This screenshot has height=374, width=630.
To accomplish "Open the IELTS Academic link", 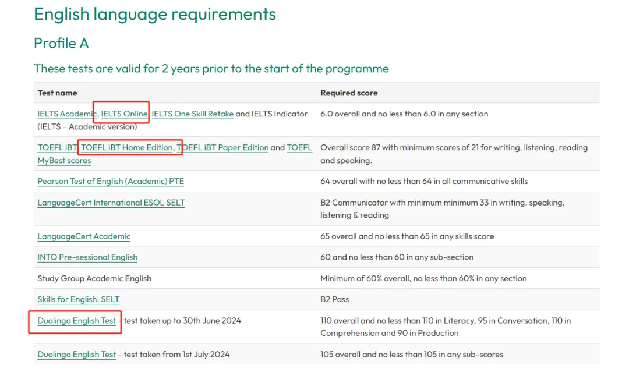I will pyautogui.click(x=67, y=114).
